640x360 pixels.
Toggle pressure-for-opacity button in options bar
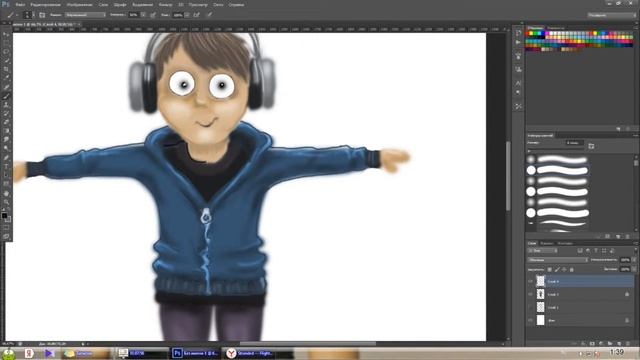[153, 15]
